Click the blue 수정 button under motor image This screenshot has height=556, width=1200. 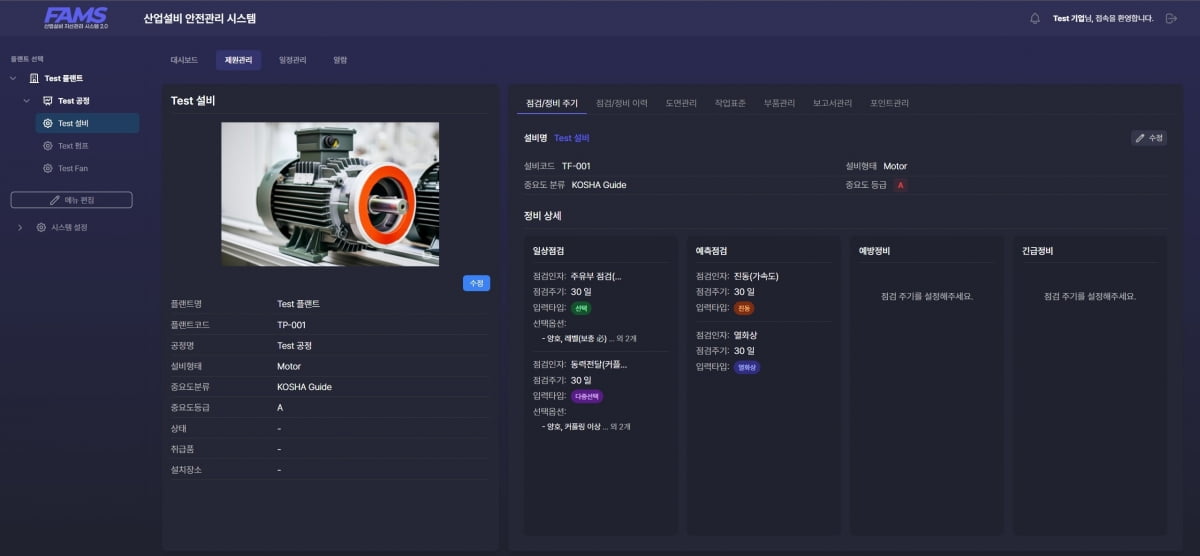[476, 283]
